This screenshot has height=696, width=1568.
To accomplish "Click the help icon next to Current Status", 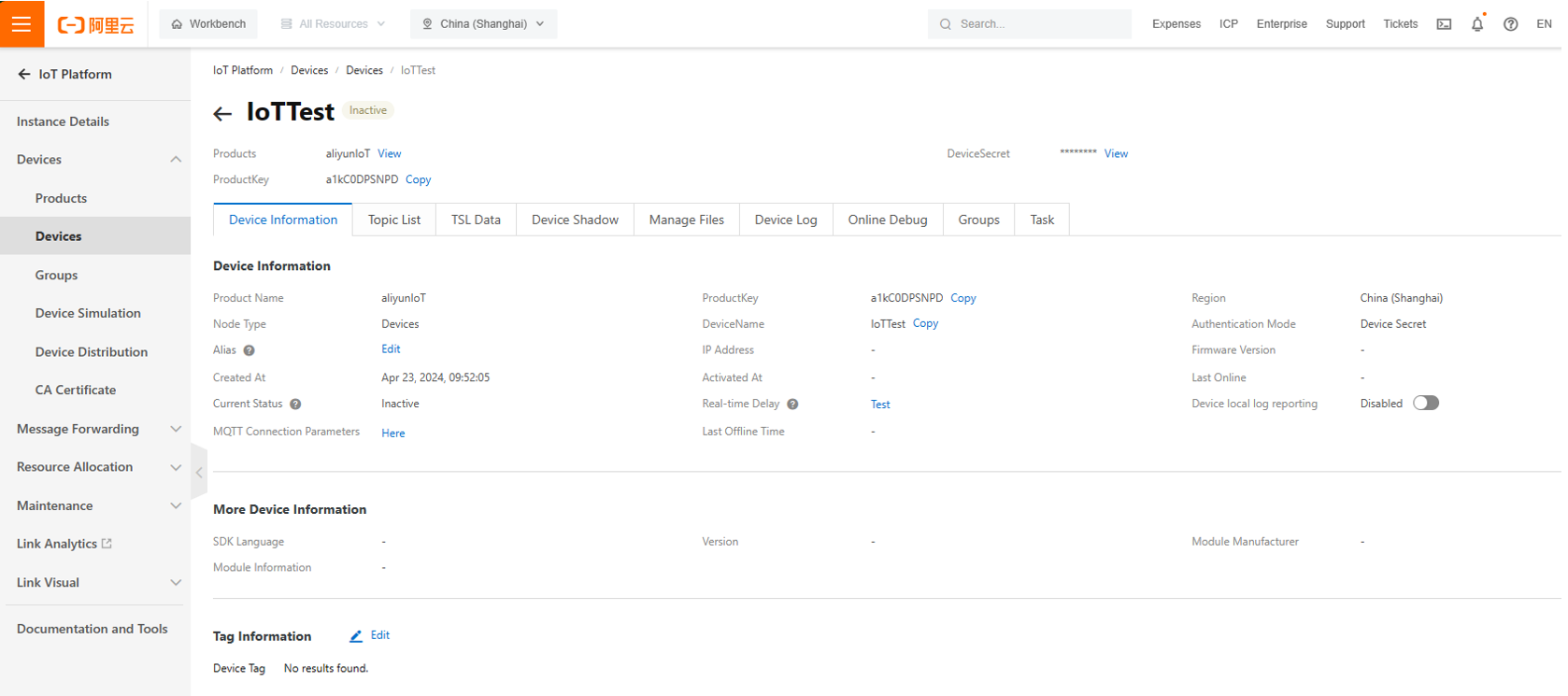I will 295,405.
